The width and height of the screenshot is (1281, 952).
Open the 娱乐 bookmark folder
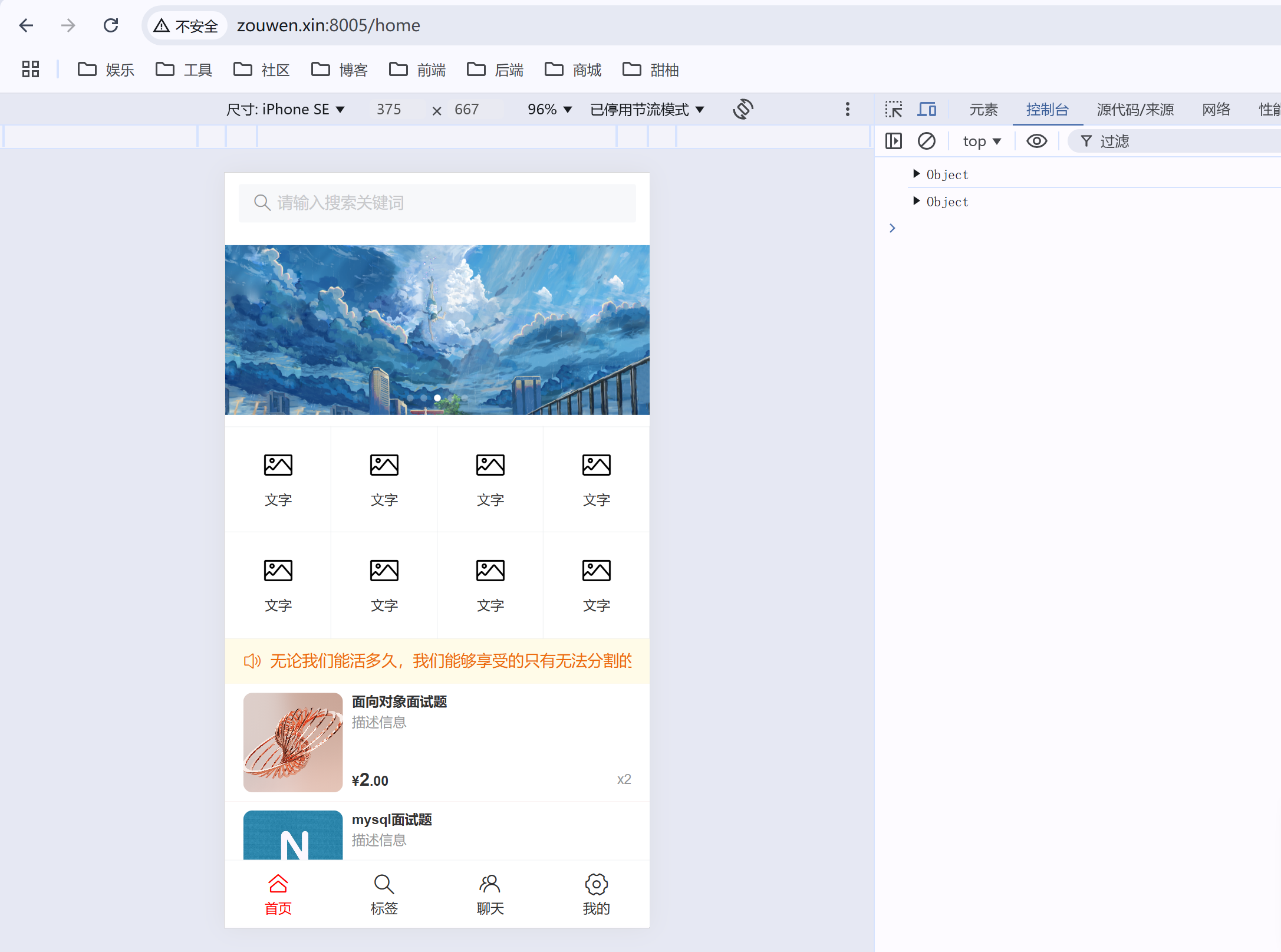coord(106,70)
